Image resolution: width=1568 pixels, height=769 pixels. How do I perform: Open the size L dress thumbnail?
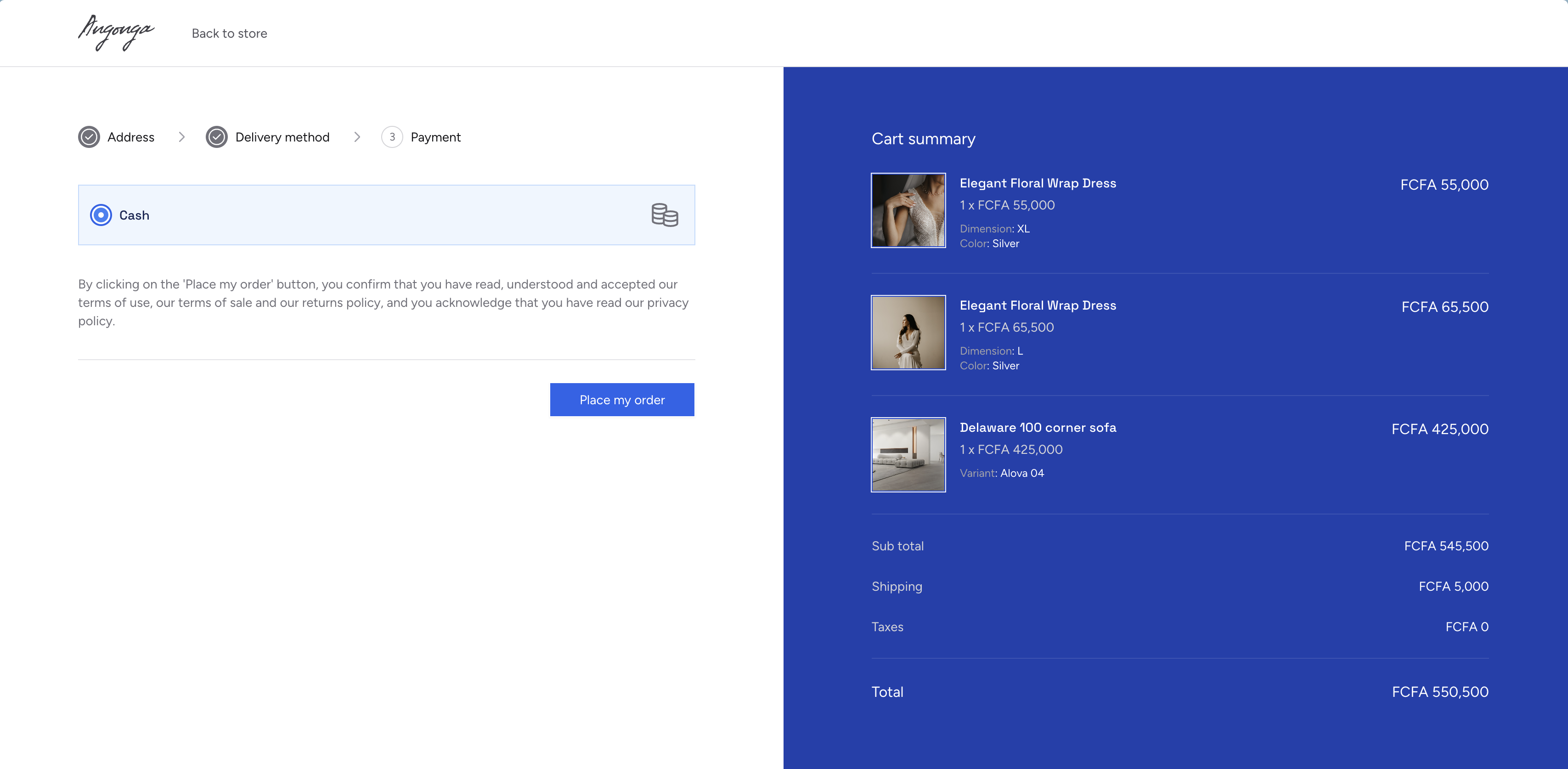(908, 333)
